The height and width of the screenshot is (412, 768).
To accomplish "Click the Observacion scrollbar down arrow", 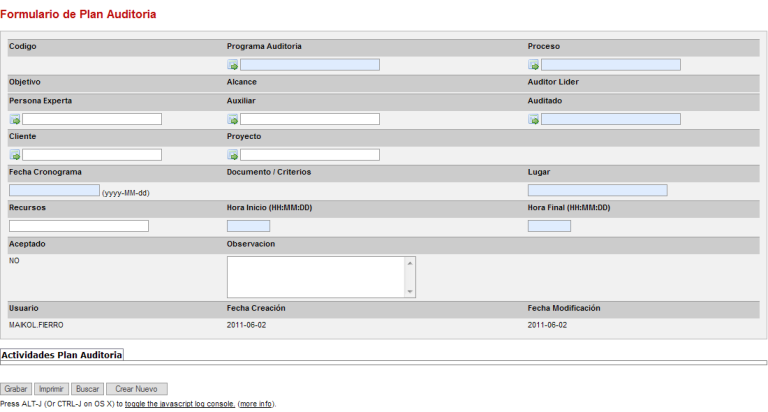I will point(409,292).
